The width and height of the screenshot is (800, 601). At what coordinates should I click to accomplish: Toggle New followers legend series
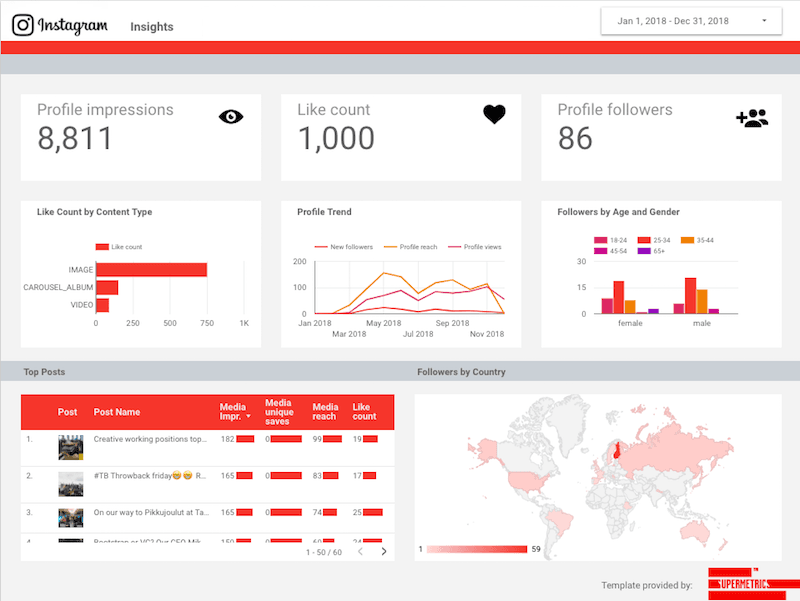pos(344,247)
